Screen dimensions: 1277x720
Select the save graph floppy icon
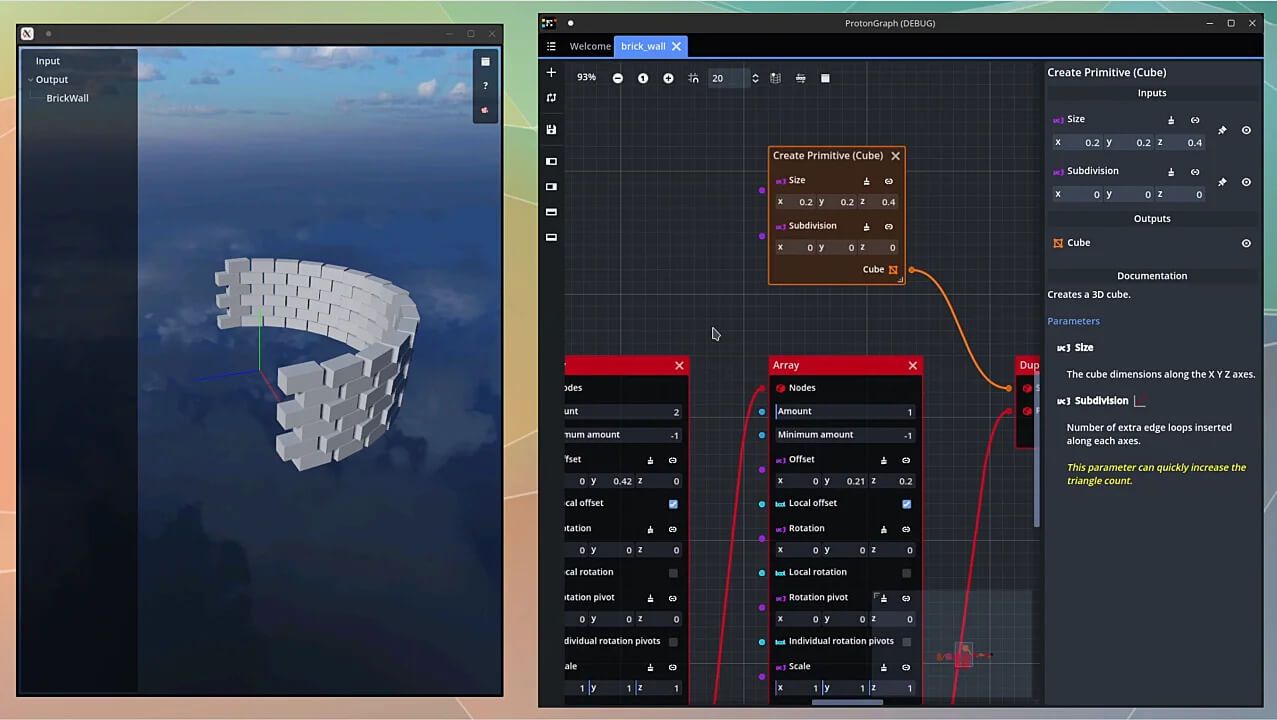point(551,129)
